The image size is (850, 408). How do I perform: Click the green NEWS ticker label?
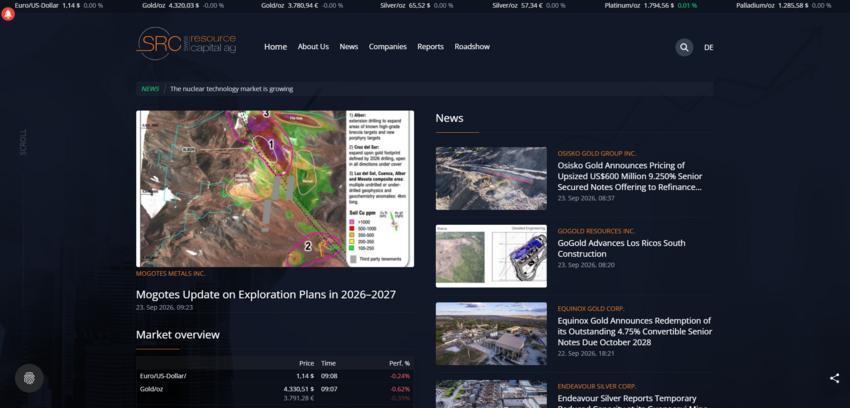click(150, 89)
